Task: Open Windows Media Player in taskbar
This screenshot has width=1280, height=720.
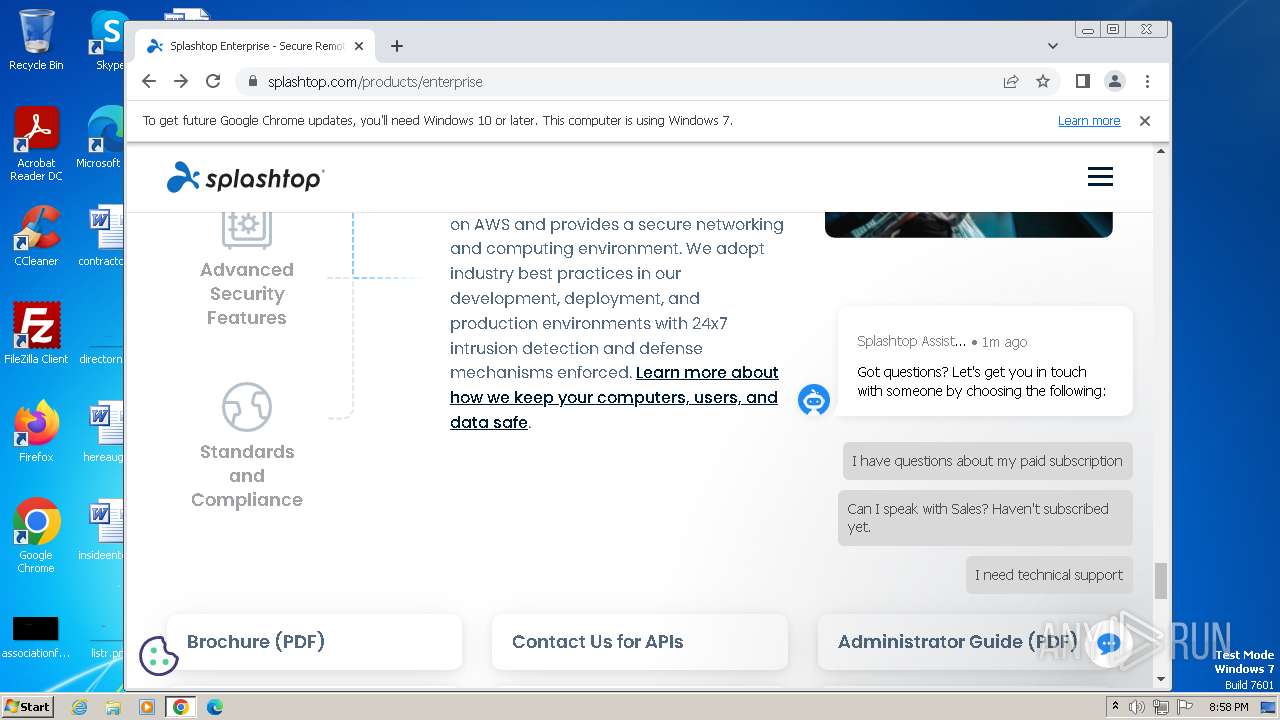Action: click(147, 707)
